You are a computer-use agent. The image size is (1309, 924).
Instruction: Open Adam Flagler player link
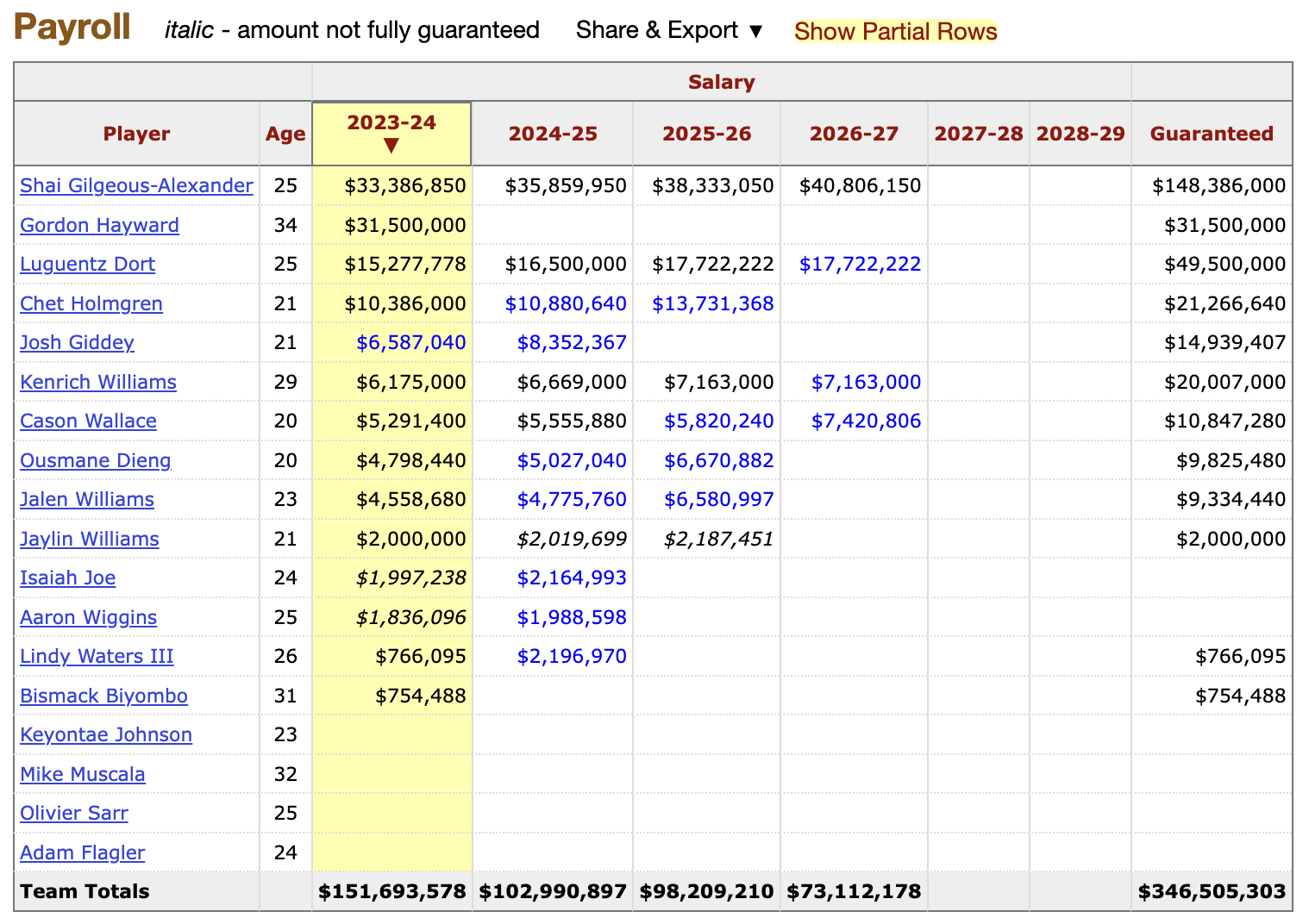pyautogui.click(x=82, y=852)
